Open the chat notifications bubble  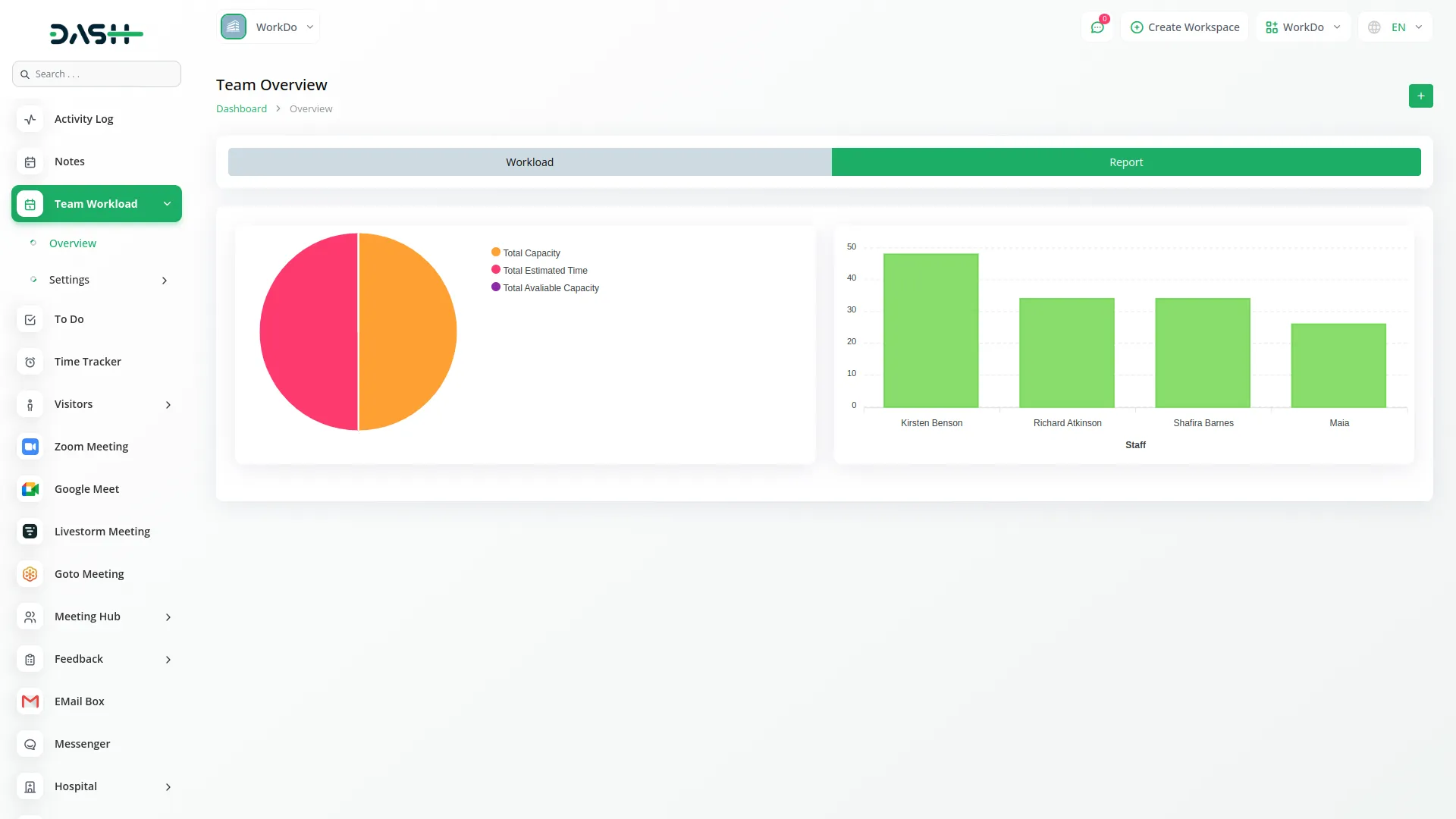(x=1097, y=27)
